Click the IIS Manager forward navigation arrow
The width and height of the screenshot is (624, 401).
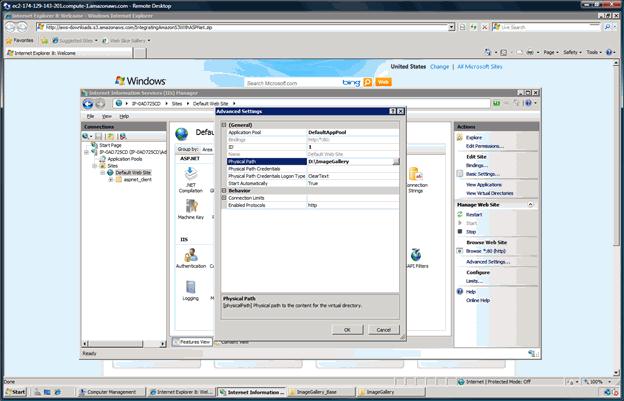pyautogui.click(x=100, y=104)
